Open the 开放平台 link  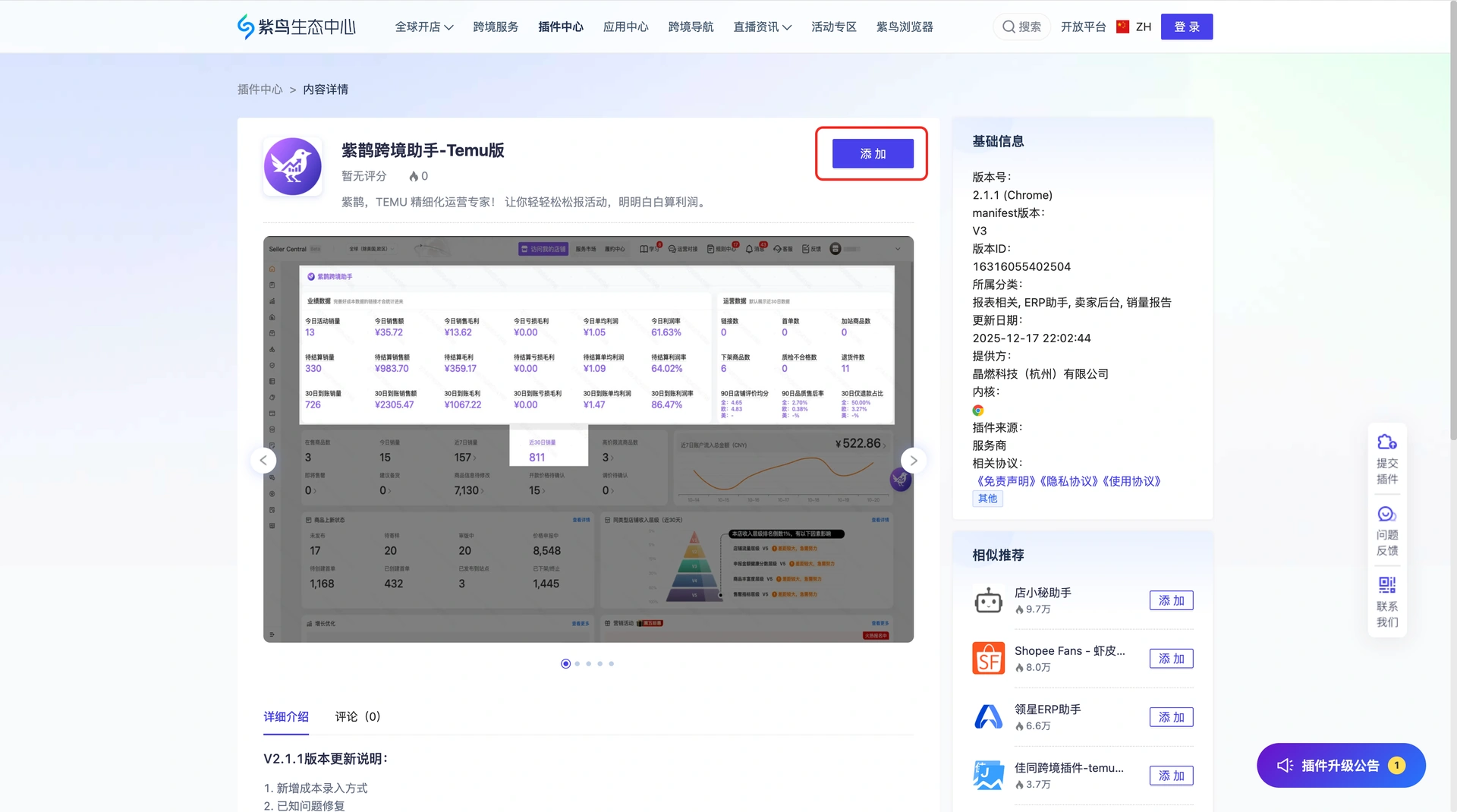(1083, 27)
